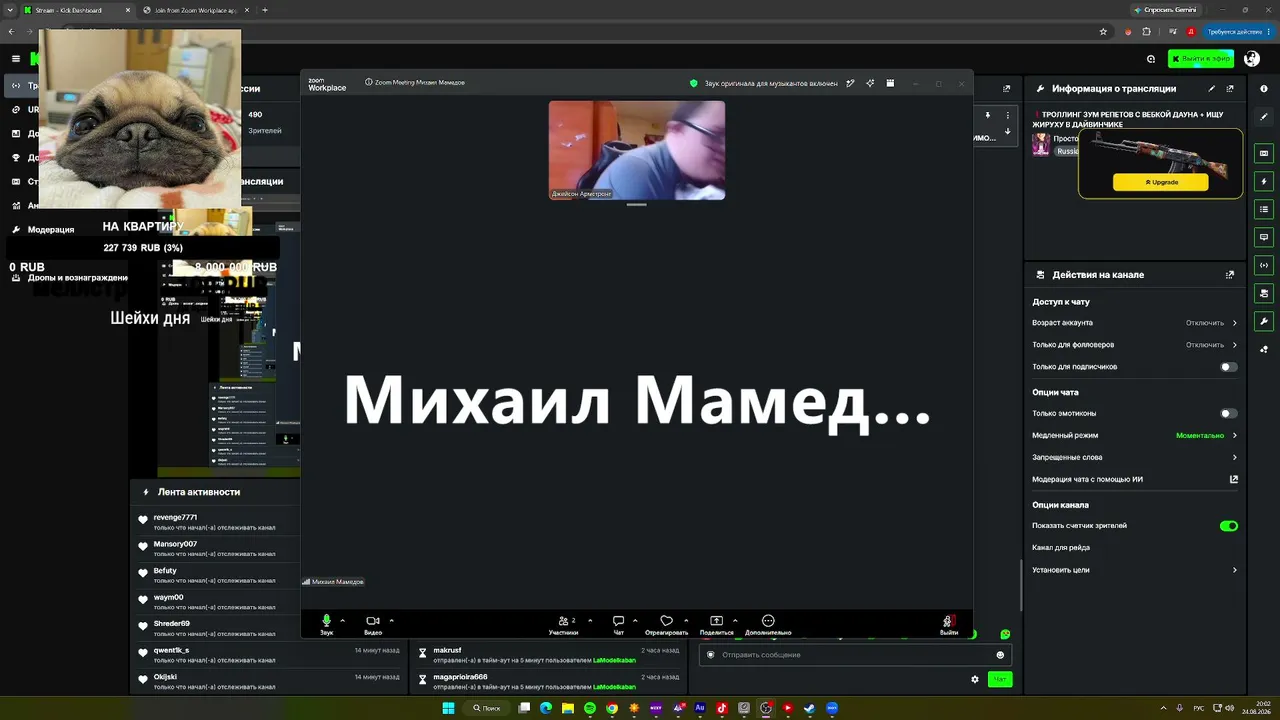Edit stream info with pencil icon
1280x720 pixels.
1212,89
